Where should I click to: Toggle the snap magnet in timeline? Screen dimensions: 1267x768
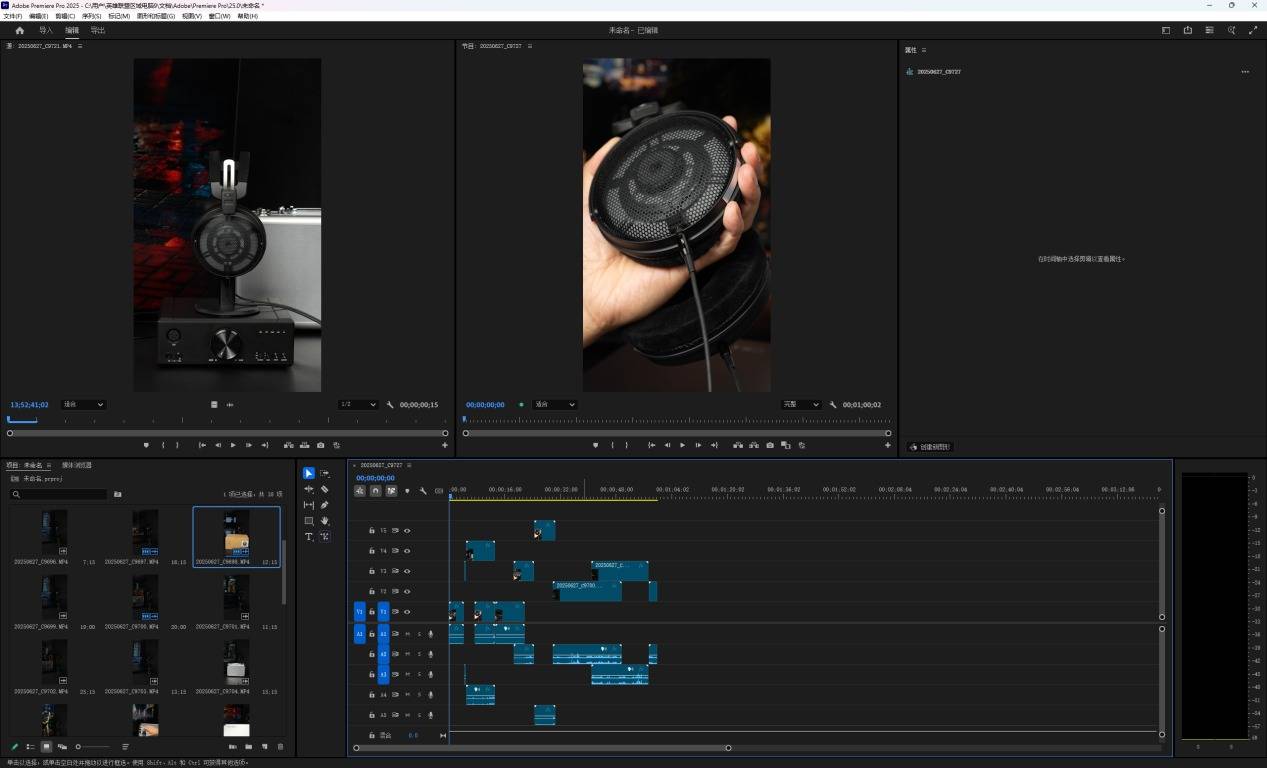coord(375,491)
